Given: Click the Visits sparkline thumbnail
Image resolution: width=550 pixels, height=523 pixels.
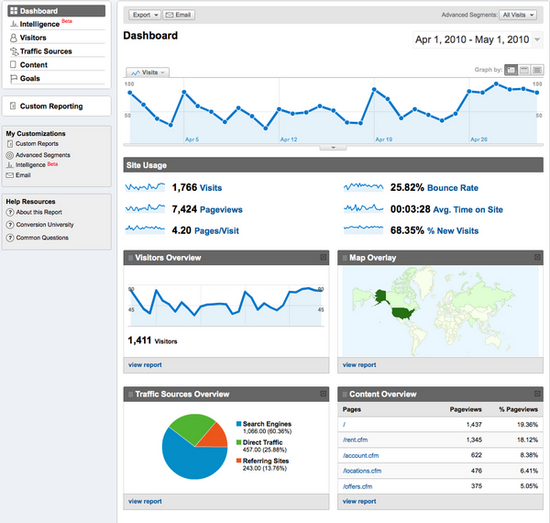Looking at the screenshot, I should (x=145, y=187).
